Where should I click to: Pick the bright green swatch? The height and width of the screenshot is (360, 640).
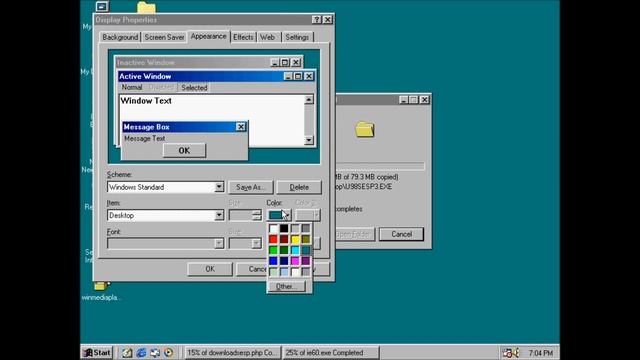(273, 250)
